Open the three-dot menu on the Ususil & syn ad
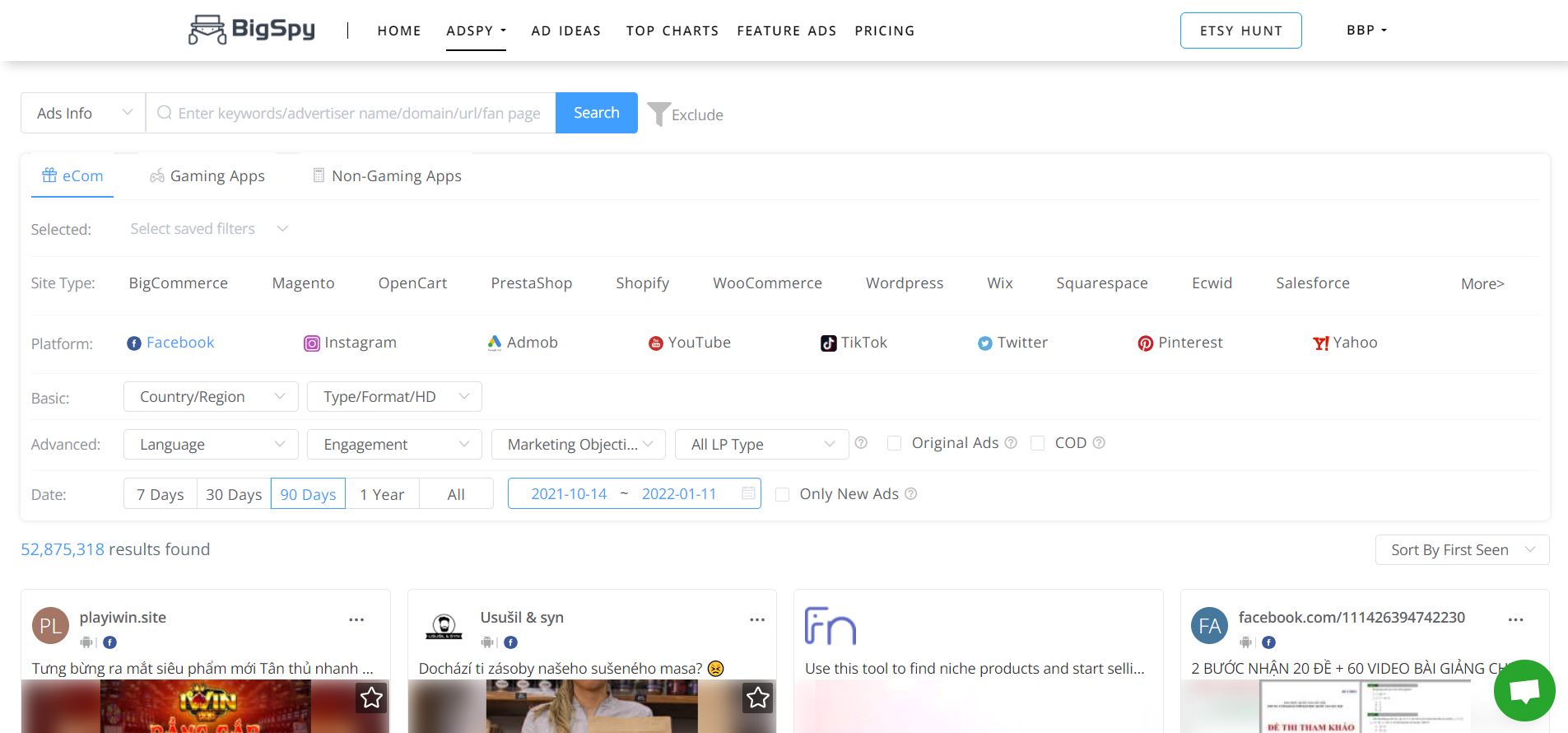 (x=756, y=619)
